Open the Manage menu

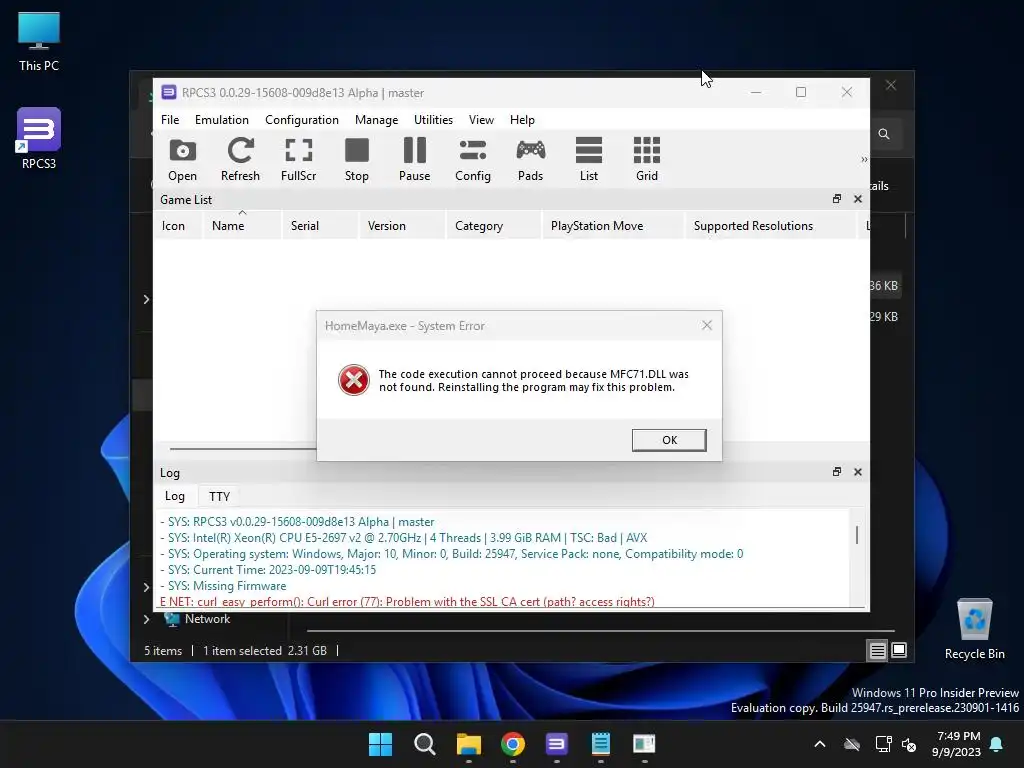pos(376,120)
